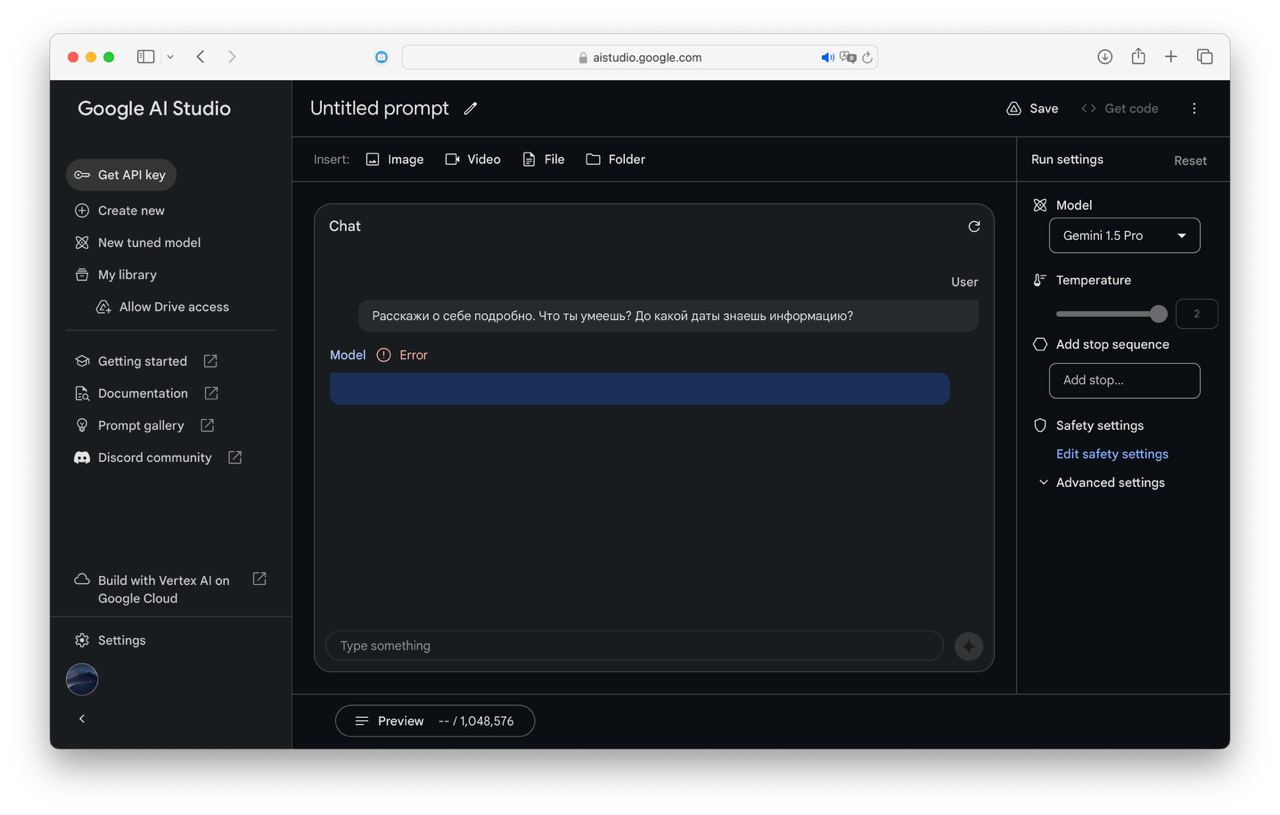The width and height of the screenshot is (1280, 815).
Task: Open the Gemini 1.5 Pro model dropdown
Action: 1124,236
